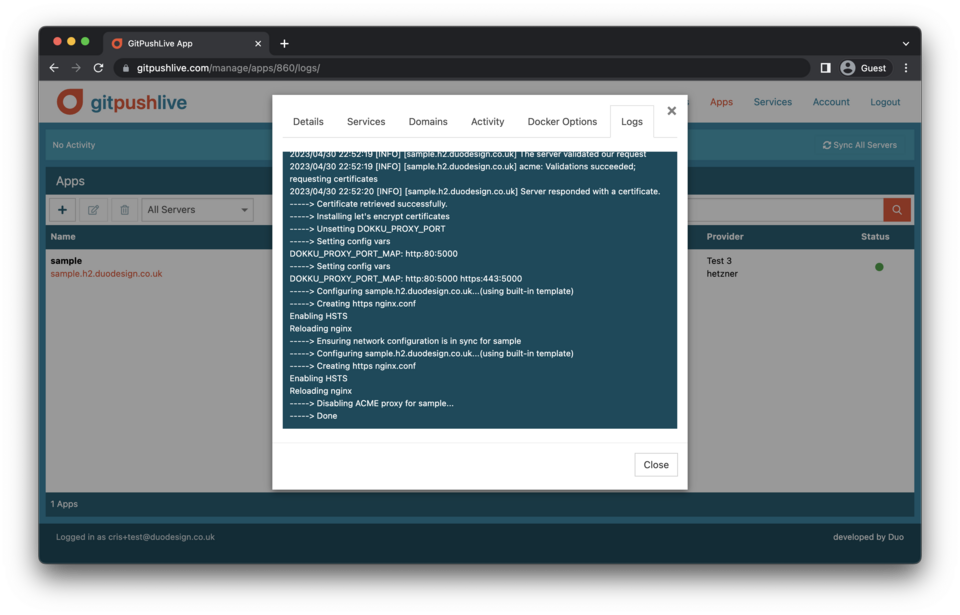
Task: Click the macOS red close window button
Action: (x=57, y=41)
